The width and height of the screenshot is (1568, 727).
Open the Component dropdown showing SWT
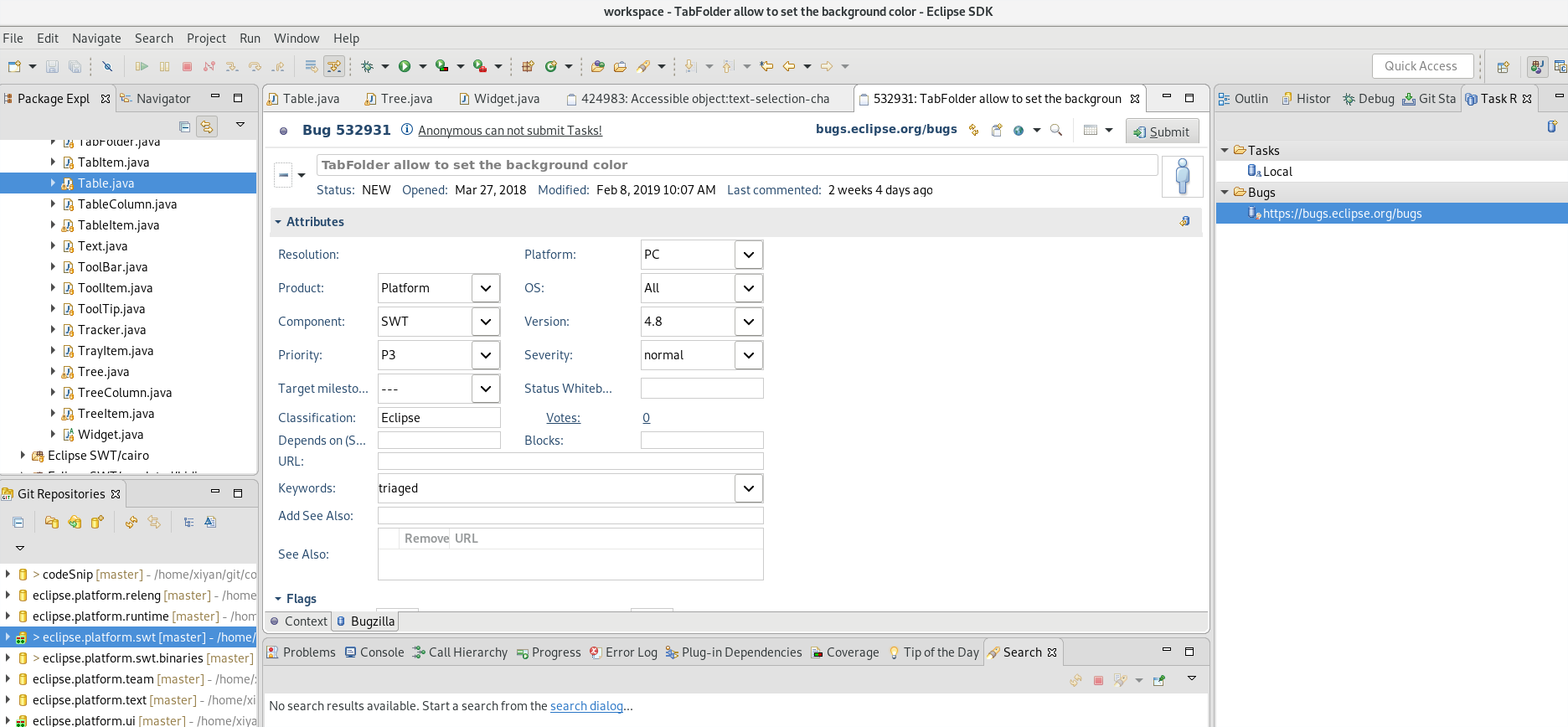pos(486,322)
